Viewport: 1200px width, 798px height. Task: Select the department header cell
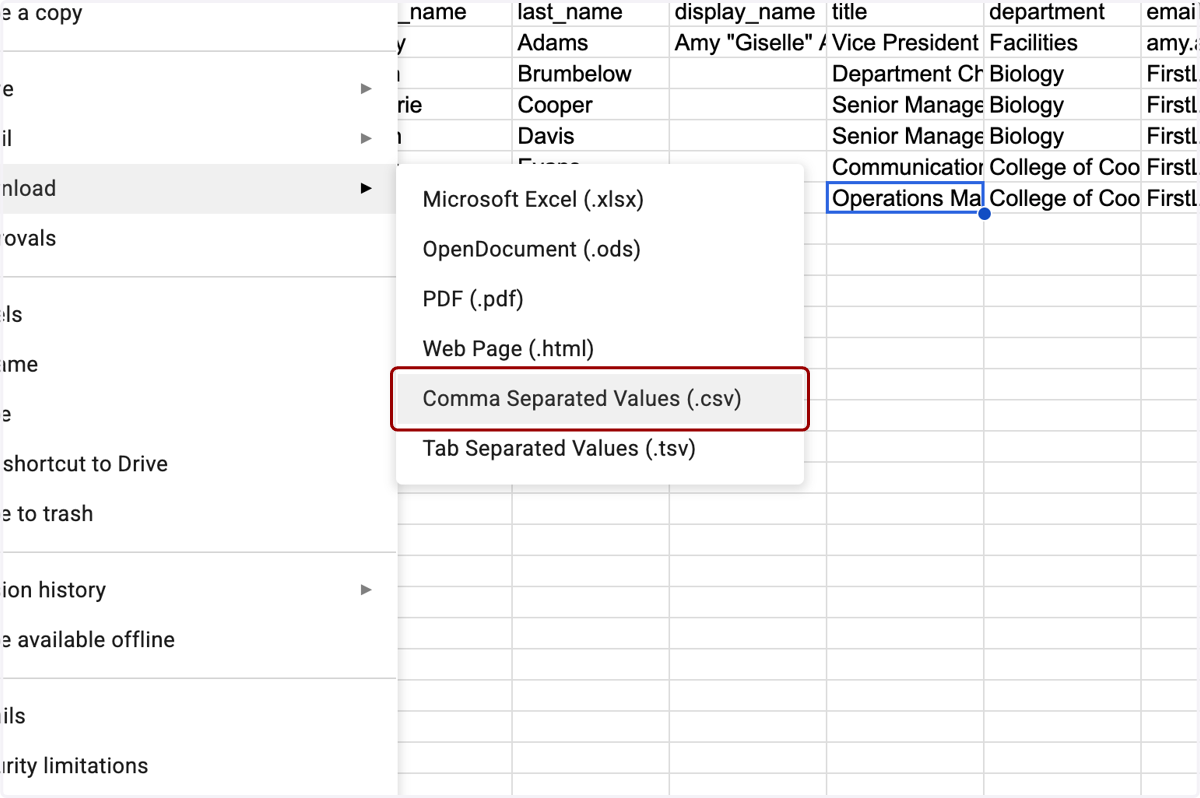[x=1062, y=13]
